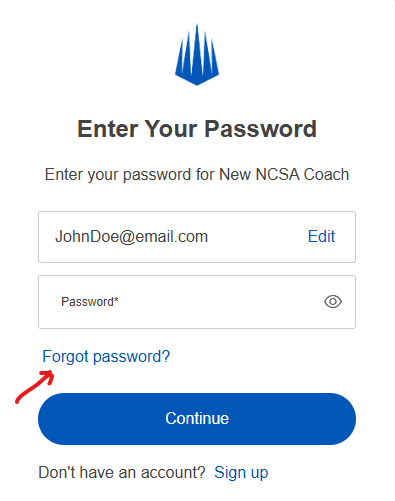Image resolution: width=395 pixels, height=501 pixels.
Task: Select the JohnDoe@email.com email text
Action: click(131, 237)
